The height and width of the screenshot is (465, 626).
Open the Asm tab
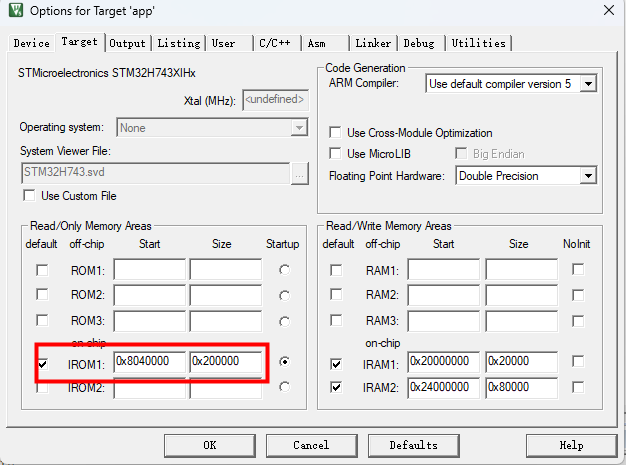(x=324, y=43)
